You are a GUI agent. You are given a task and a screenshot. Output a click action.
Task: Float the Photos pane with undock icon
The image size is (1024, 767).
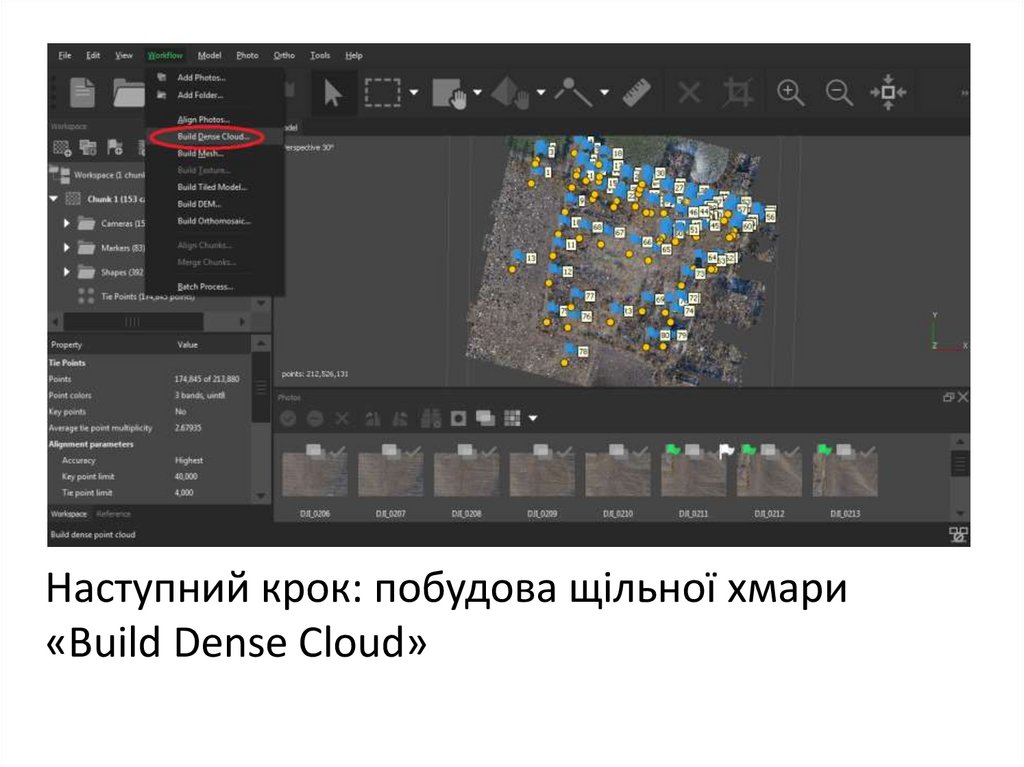pos(948,397)
